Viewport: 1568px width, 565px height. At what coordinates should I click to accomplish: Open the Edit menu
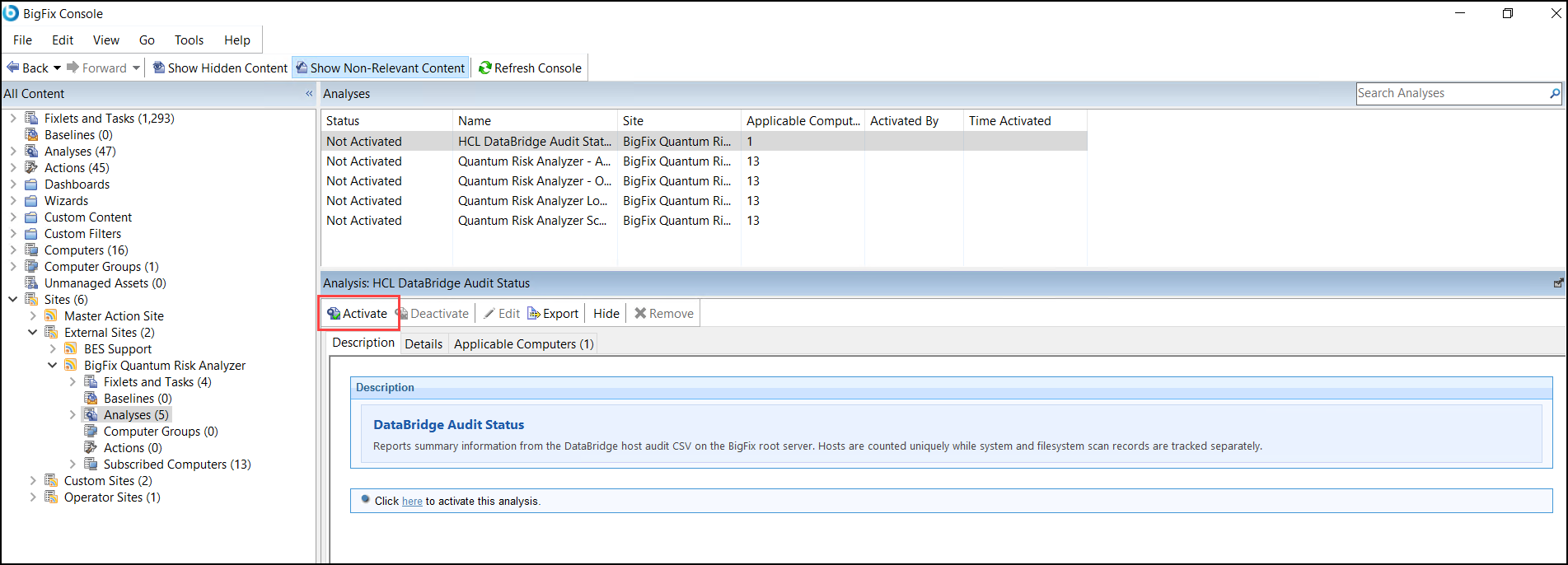pyautogui.click(x=63, y=40)
